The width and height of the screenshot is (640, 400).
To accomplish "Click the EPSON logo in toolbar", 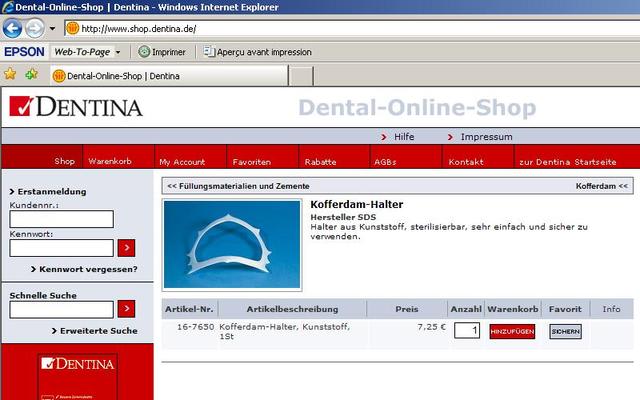I will coord(24,52).
